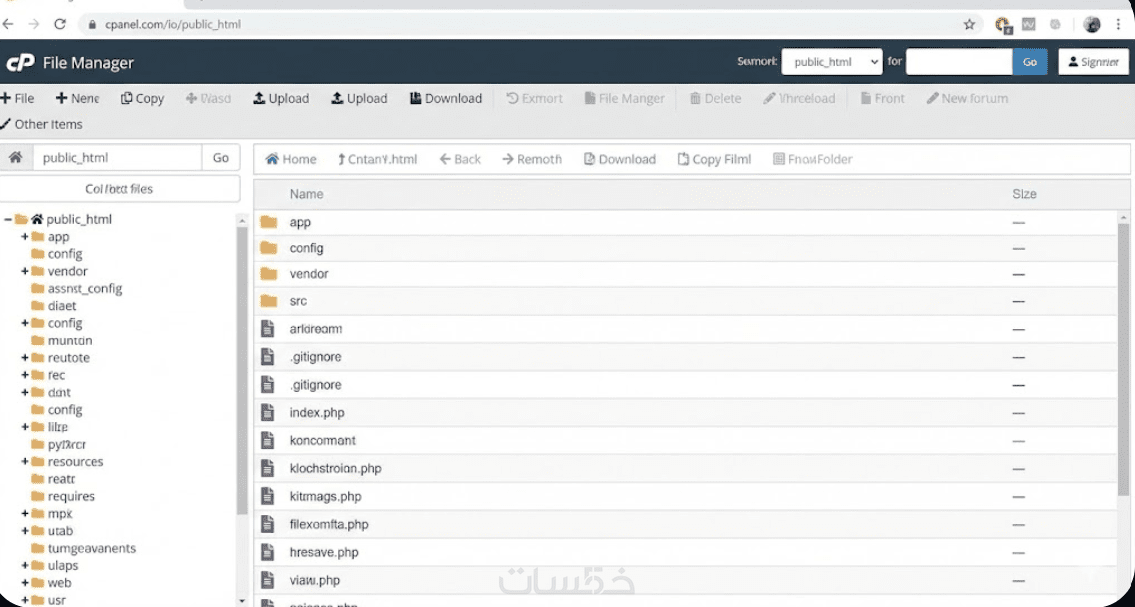Screen dimensions: 1135x607
Task: Click the Download toolbar item with disk icon
Action: (x=446, y=98)
